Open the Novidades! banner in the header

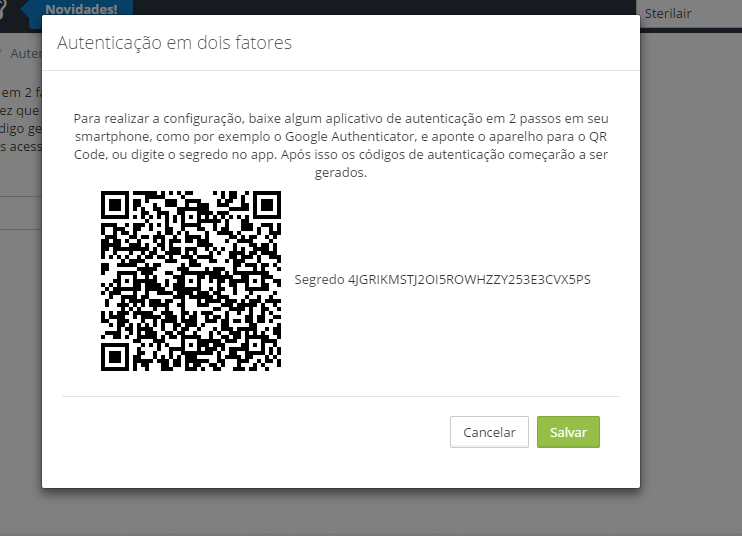81,9
